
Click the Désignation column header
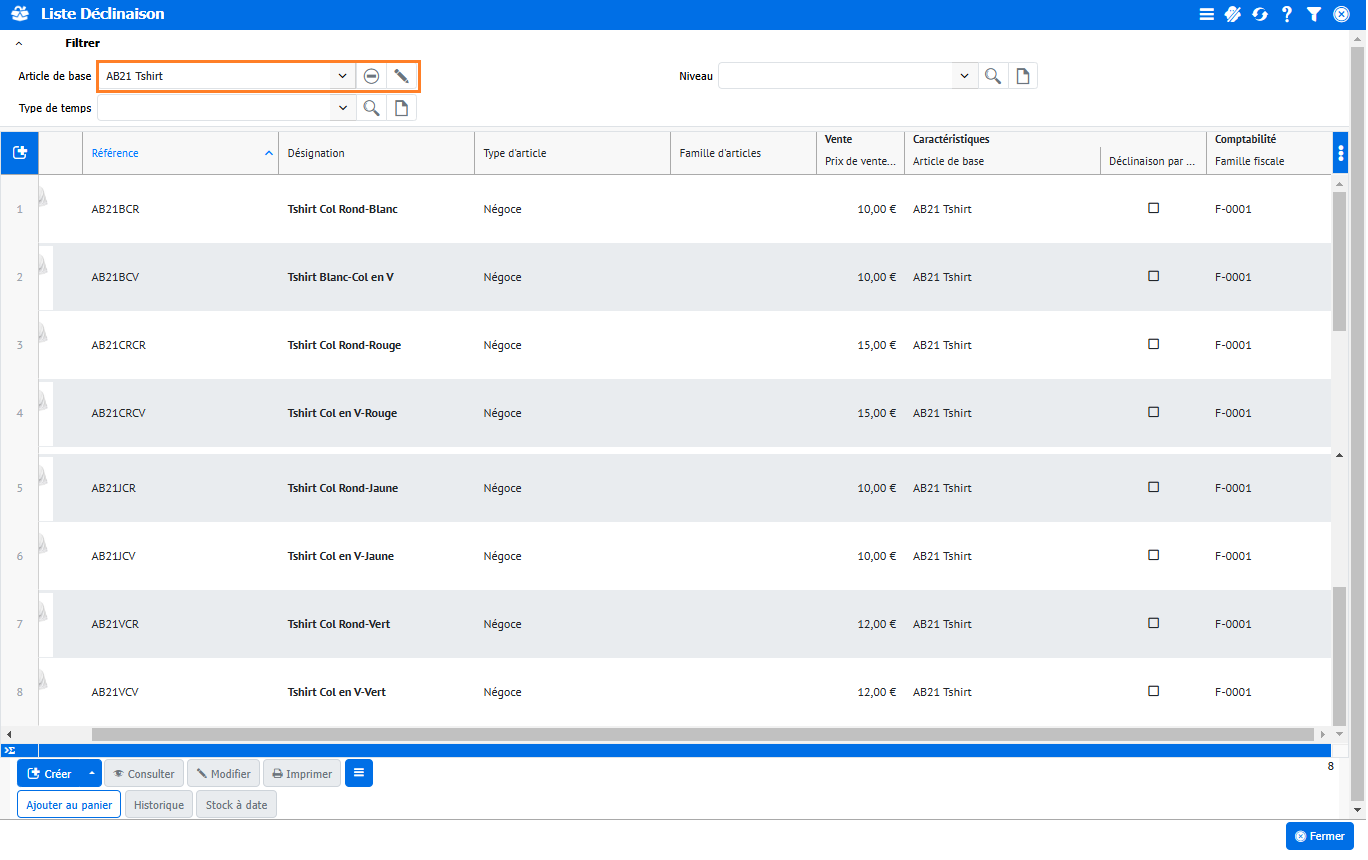click(316, 153)
